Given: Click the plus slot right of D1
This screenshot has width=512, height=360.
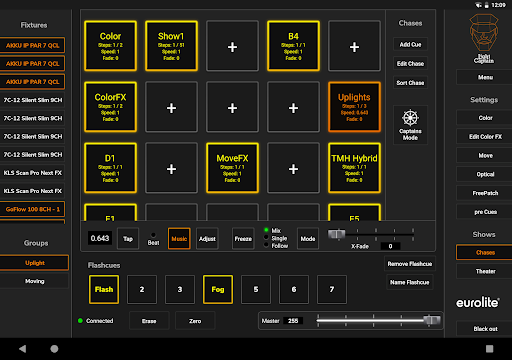Looking at the screenshot, I should [x=171, y=168].
